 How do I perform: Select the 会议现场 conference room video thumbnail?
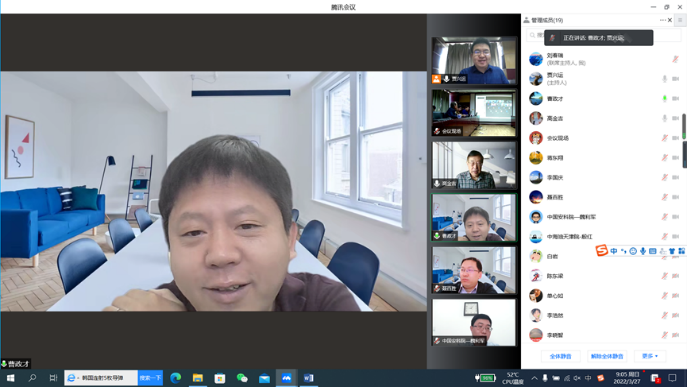pyautogui.click(x=474, y=113)
